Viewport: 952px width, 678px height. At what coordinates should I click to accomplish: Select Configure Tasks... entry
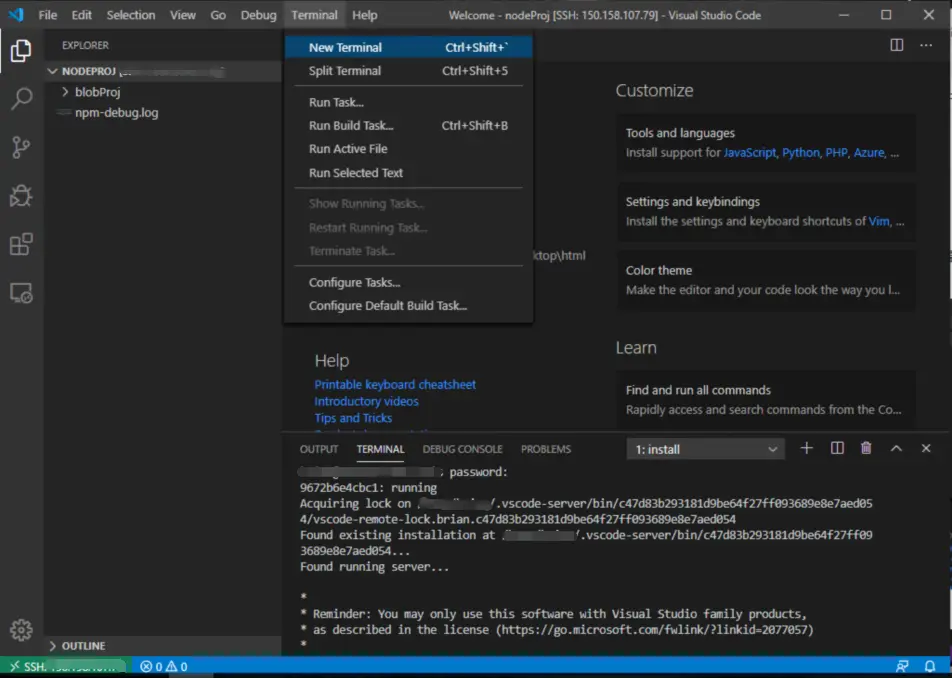click(x=409, y=283)
